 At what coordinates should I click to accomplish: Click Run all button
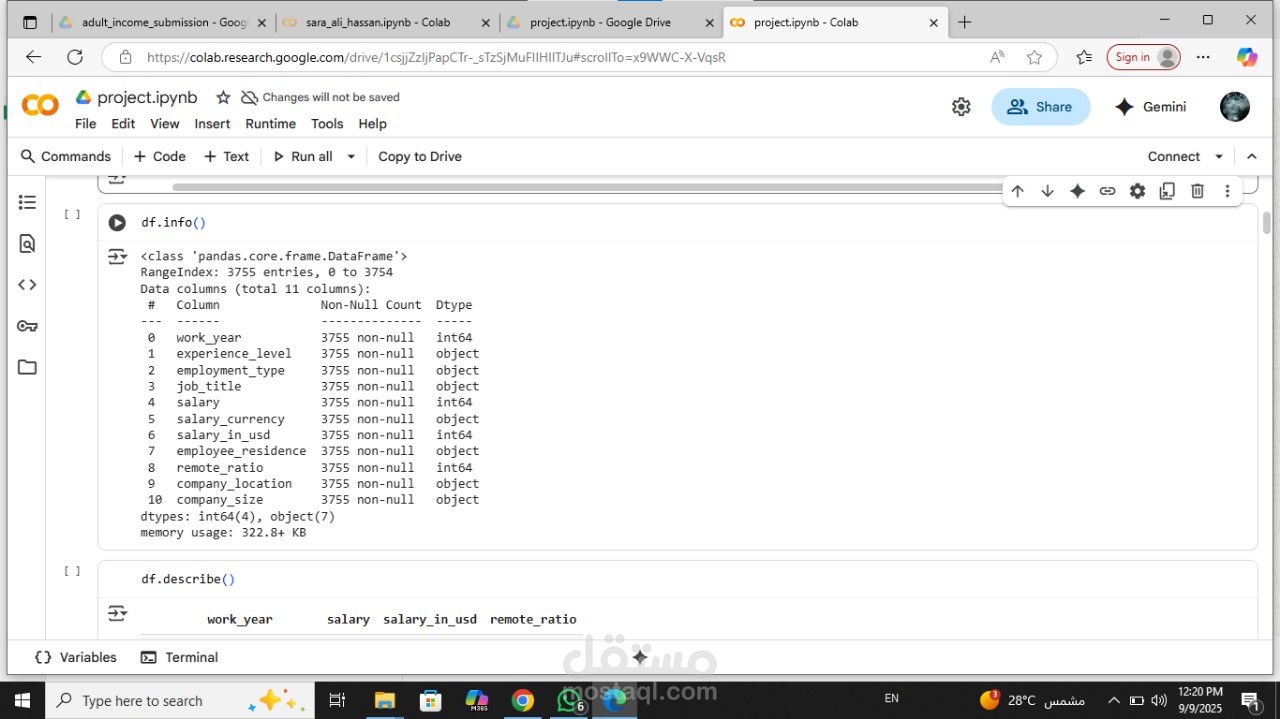click(x=303, y=157)
